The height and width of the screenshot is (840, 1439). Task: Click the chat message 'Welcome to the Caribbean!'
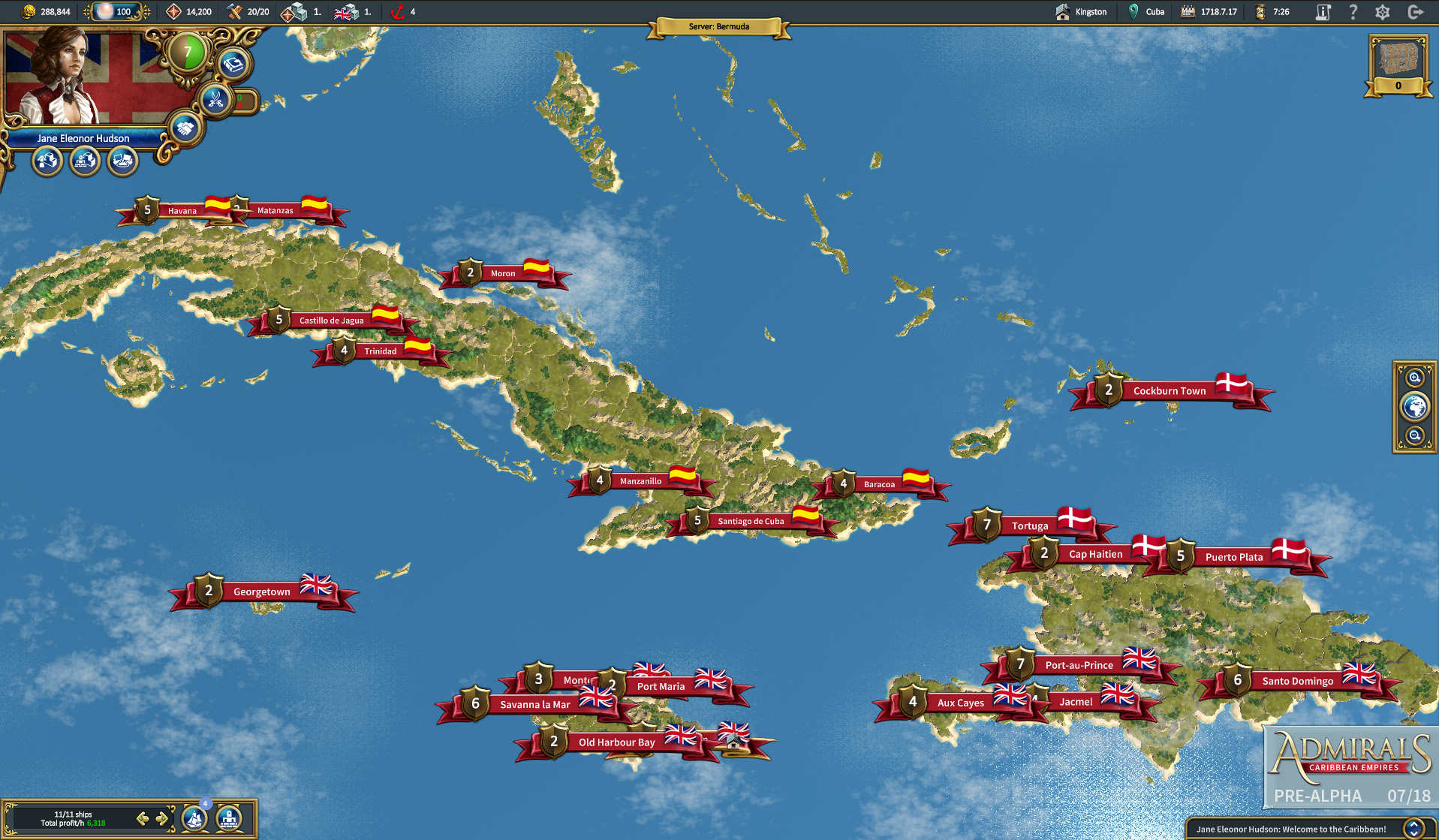(1291, 829)
